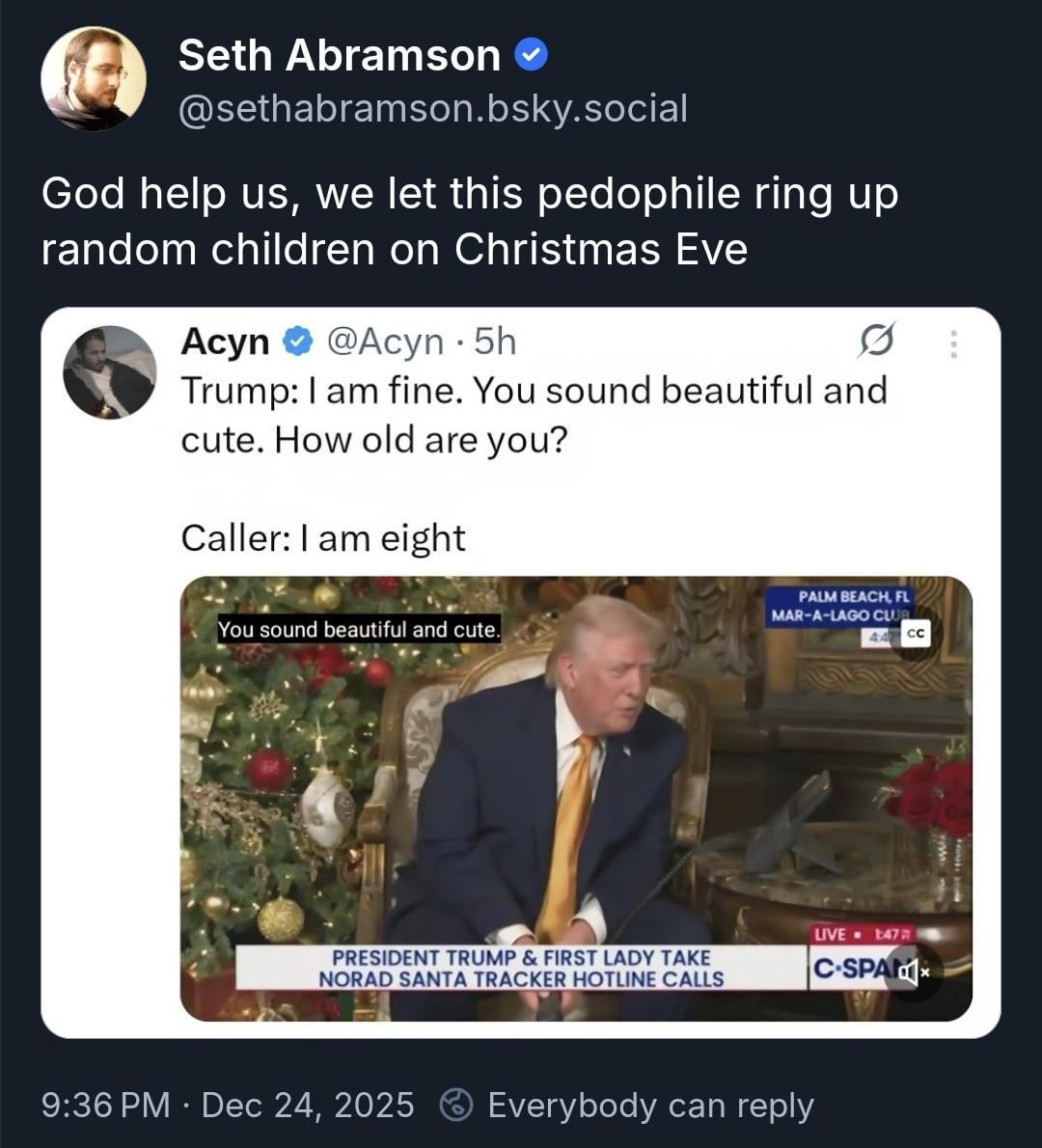Click the blue verified badge beside Seth Abramson
Screen dimensions: 1042x1148
tap(532, 56)
